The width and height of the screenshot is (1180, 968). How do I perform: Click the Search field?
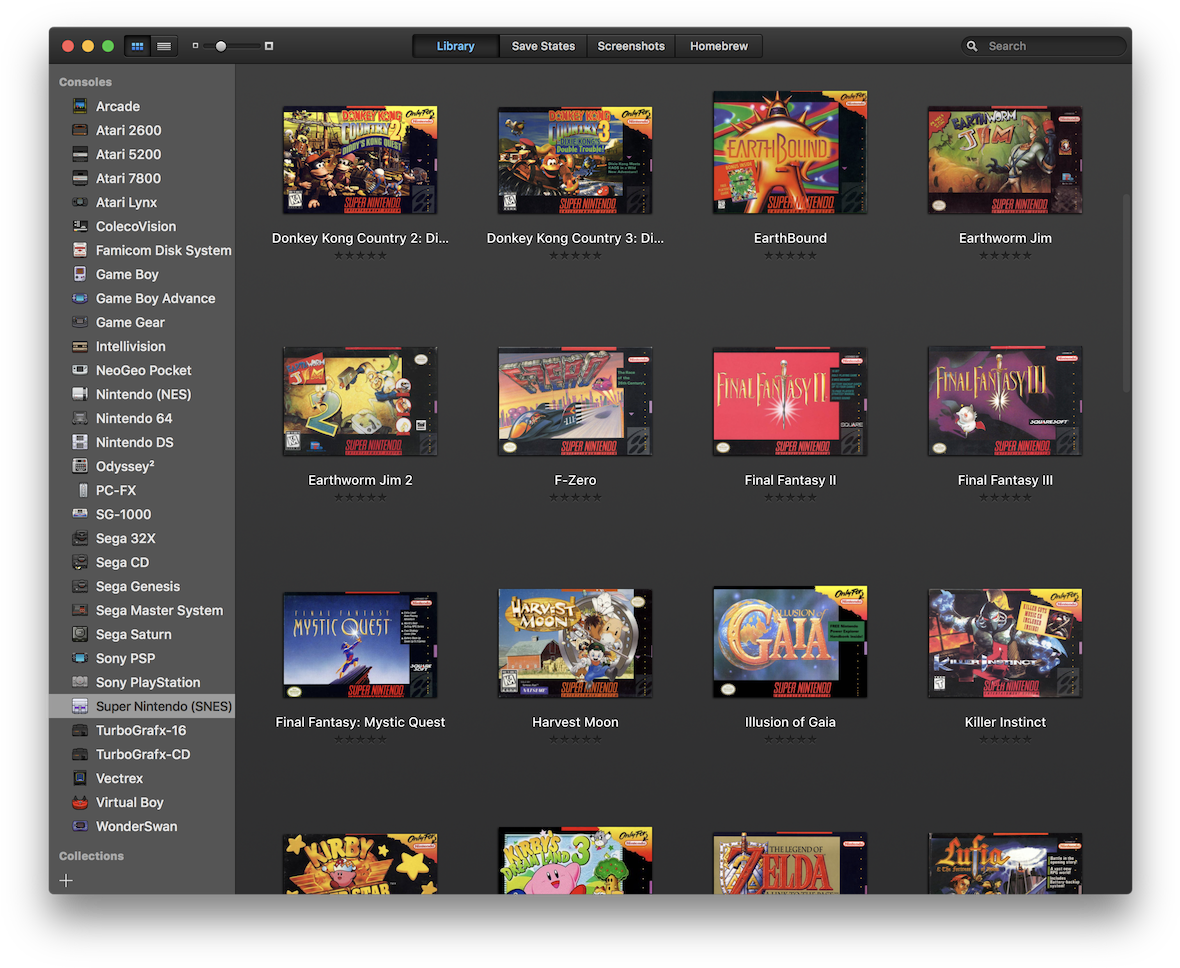(x=1043, y=46)
